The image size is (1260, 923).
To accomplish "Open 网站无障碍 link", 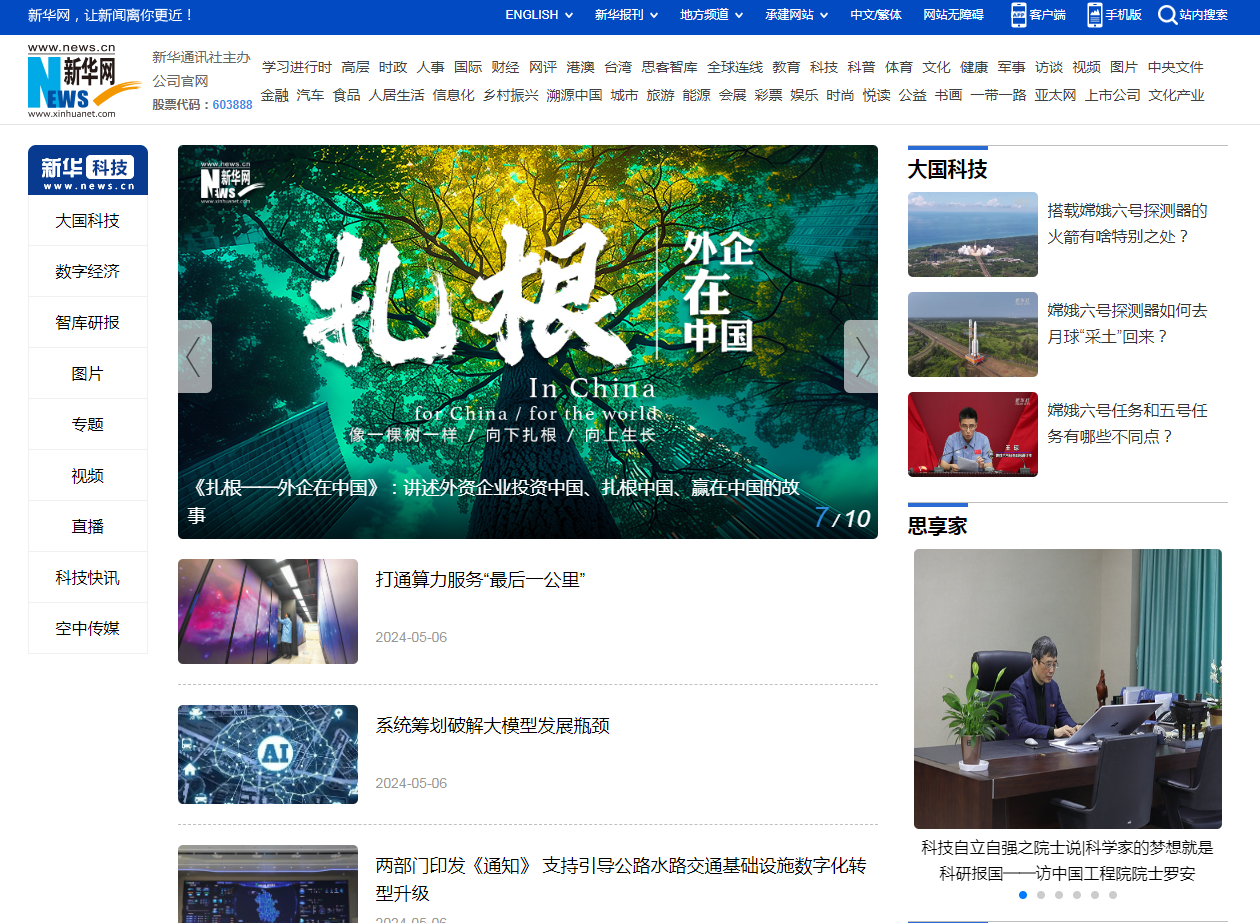I will (x=953, y=15).
